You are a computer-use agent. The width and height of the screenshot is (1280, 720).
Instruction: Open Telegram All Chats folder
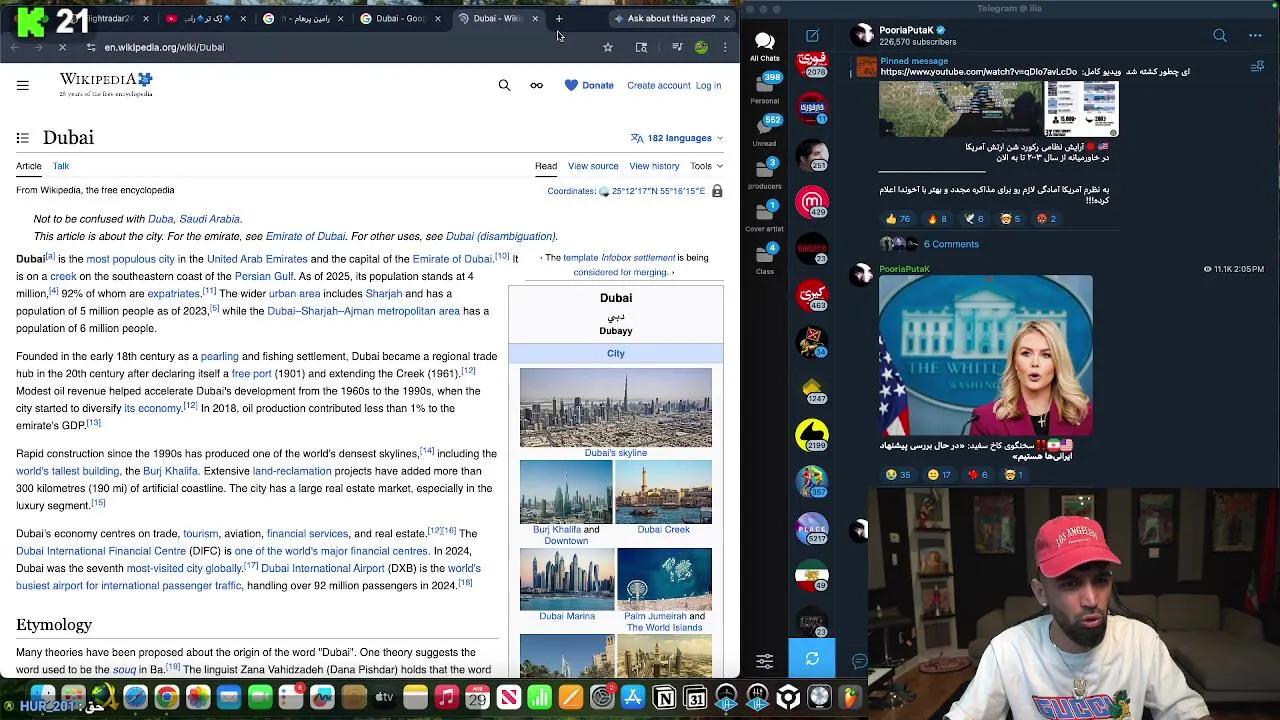click(765, 46)
